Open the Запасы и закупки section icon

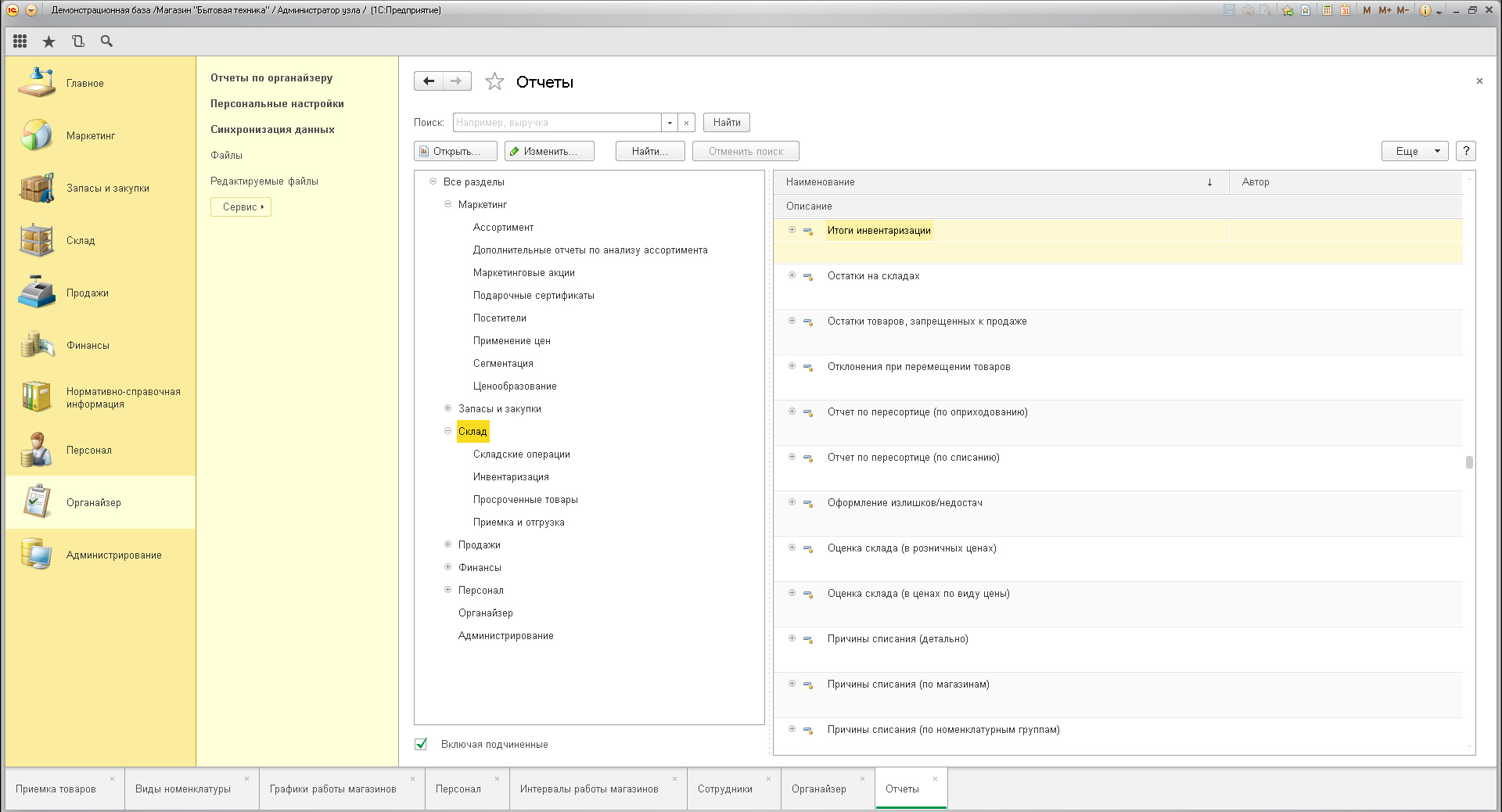[37, 188]
